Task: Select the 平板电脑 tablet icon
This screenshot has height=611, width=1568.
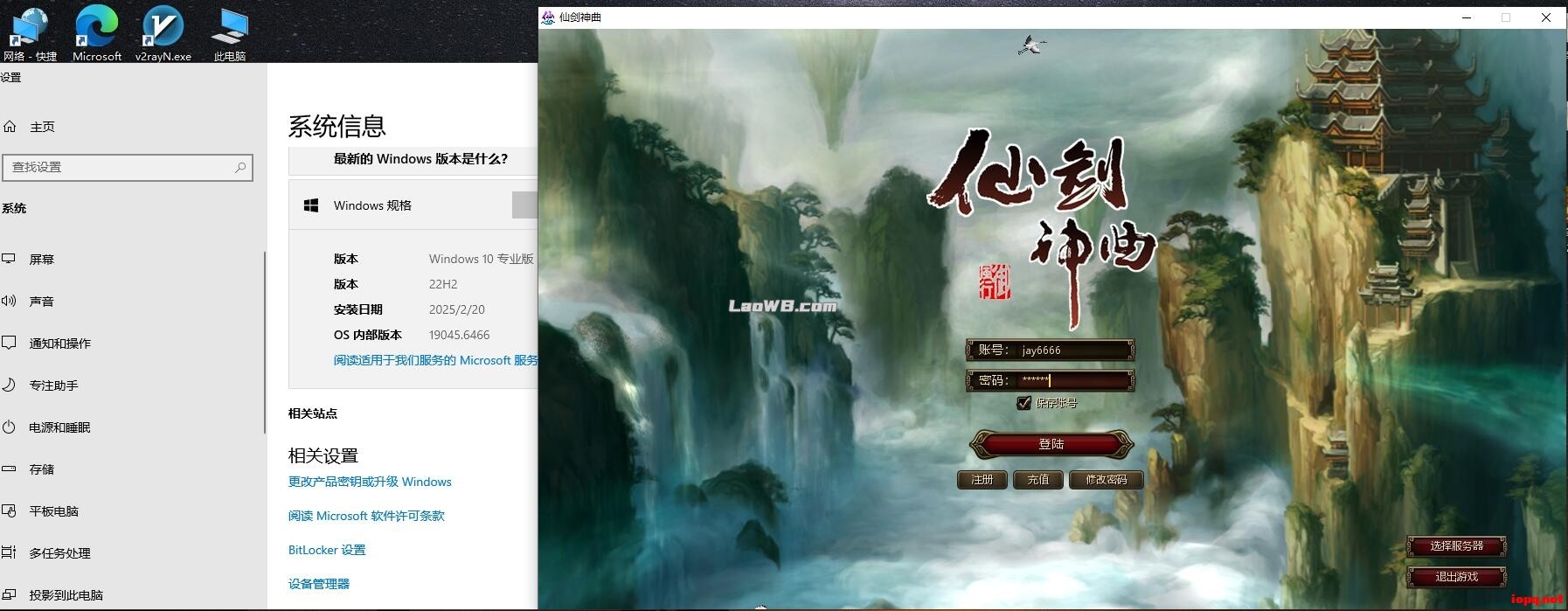Action: click(x=10, y=510)
